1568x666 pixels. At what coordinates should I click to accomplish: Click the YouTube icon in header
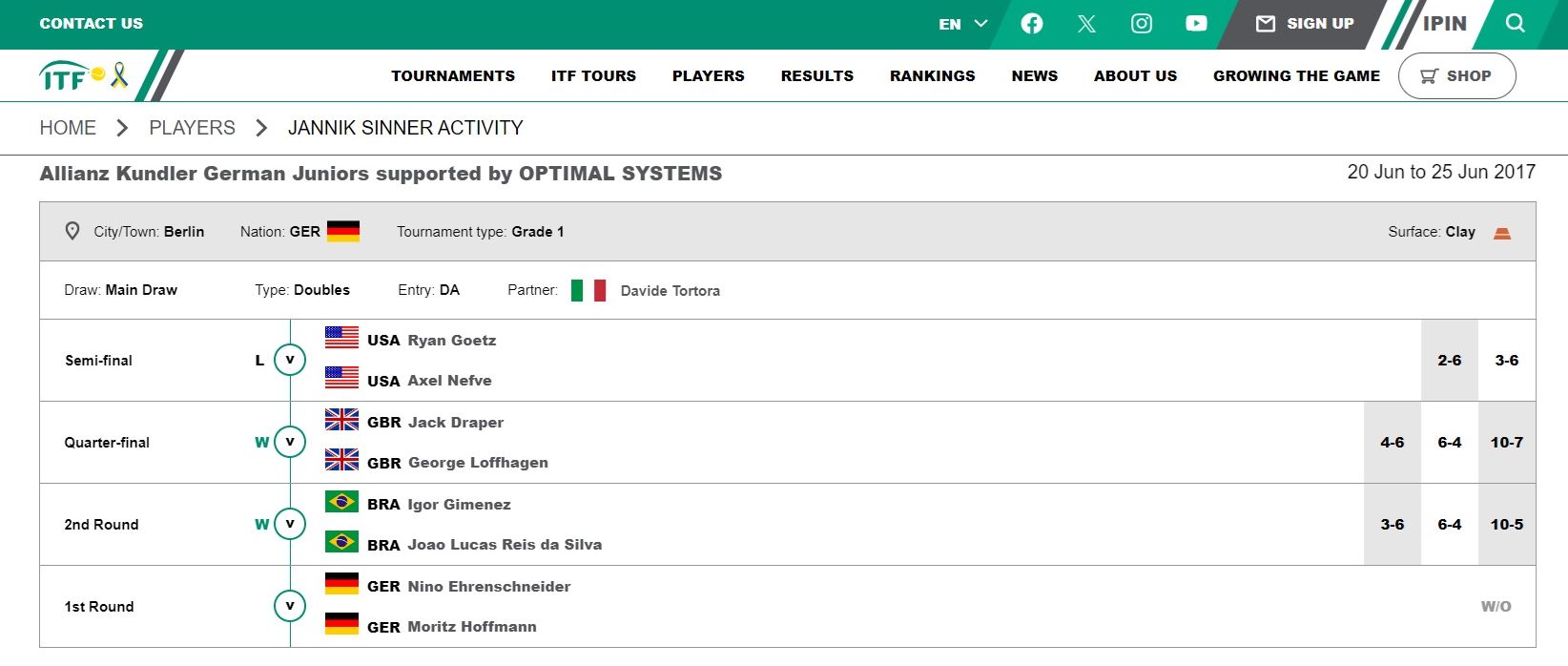[1196, 24]
